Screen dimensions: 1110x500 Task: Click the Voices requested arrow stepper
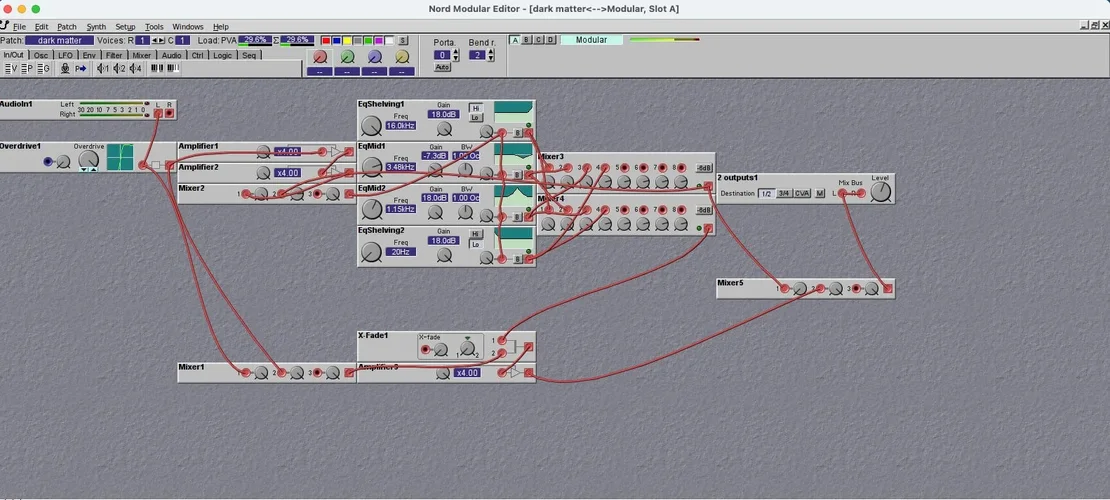[x=158, y=40]
